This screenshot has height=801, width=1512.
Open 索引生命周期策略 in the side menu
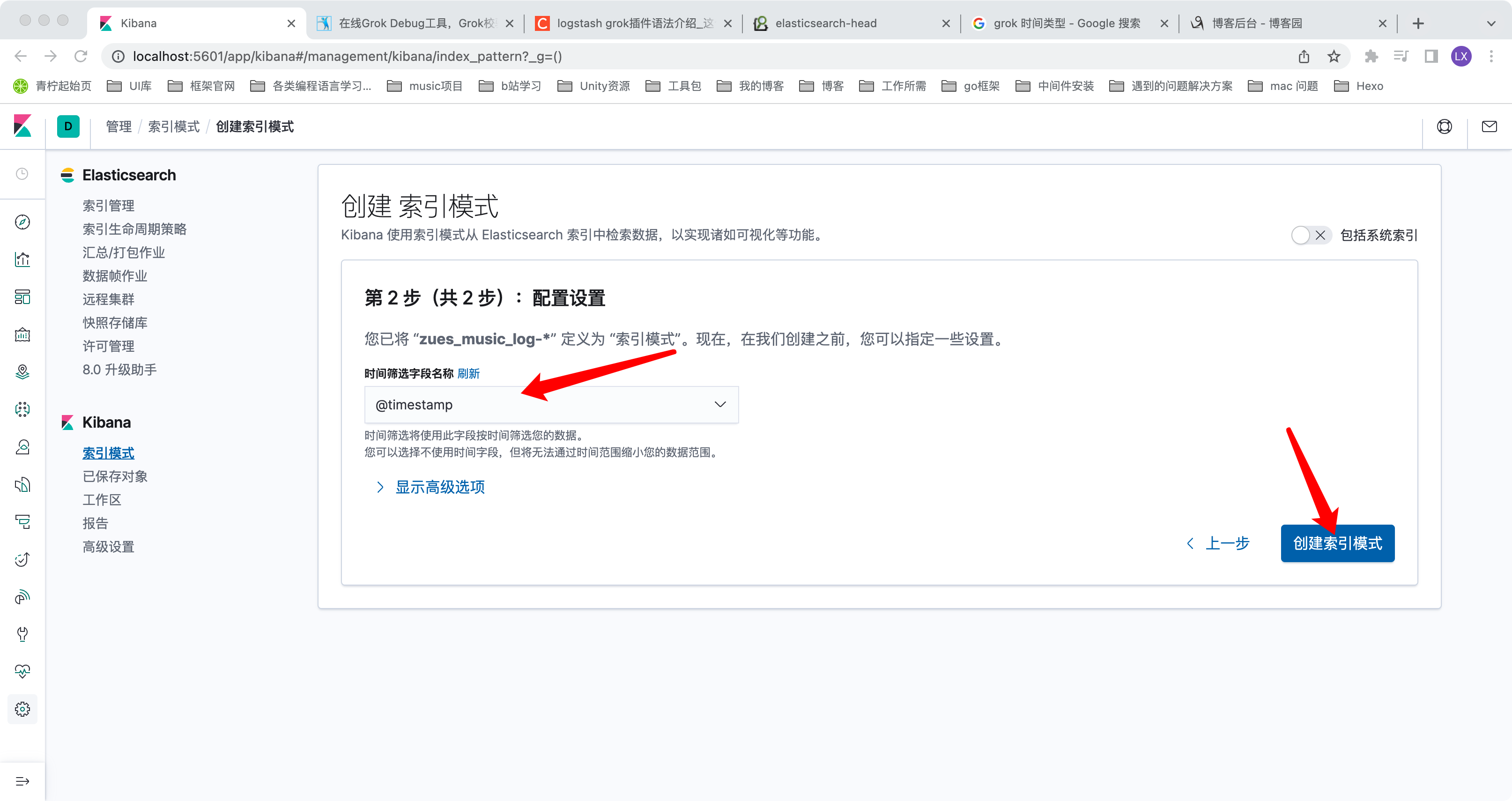click(134, 229)
